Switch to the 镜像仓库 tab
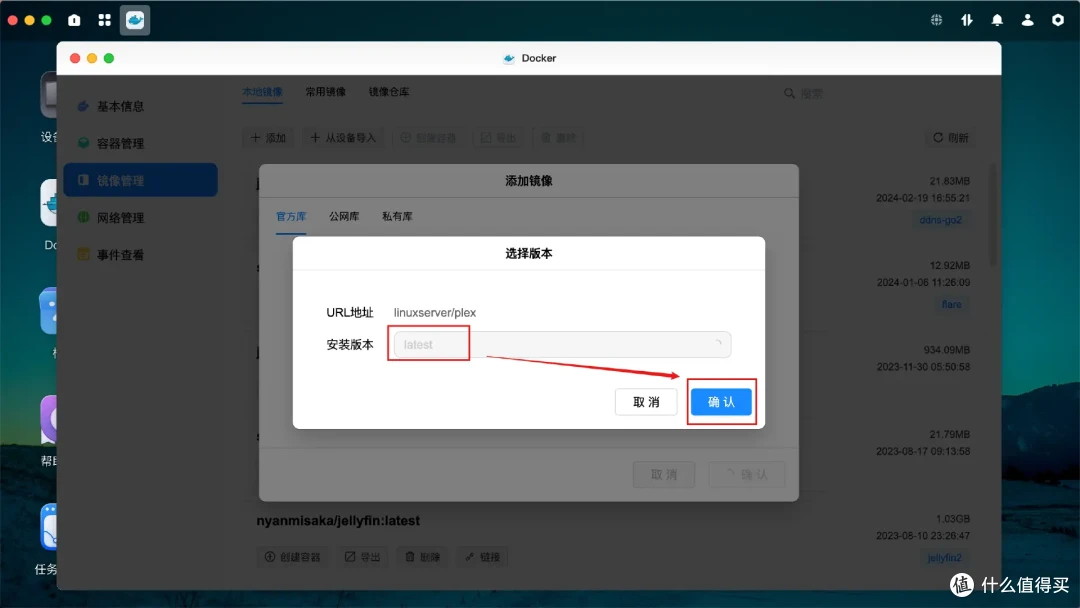 388,92
